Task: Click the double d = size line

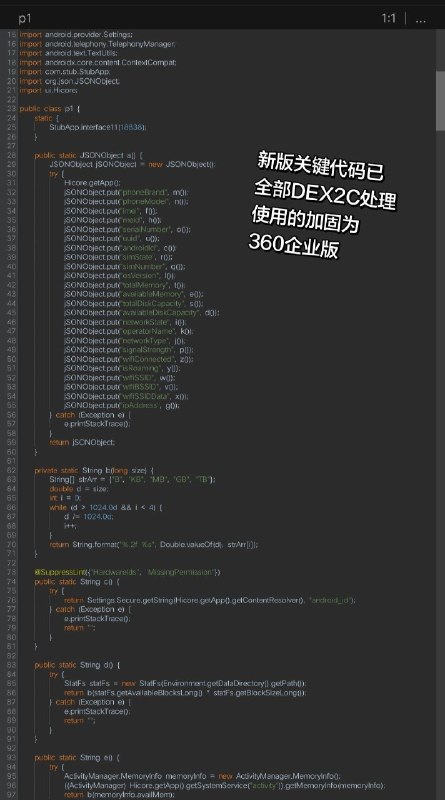Action: 79,489
